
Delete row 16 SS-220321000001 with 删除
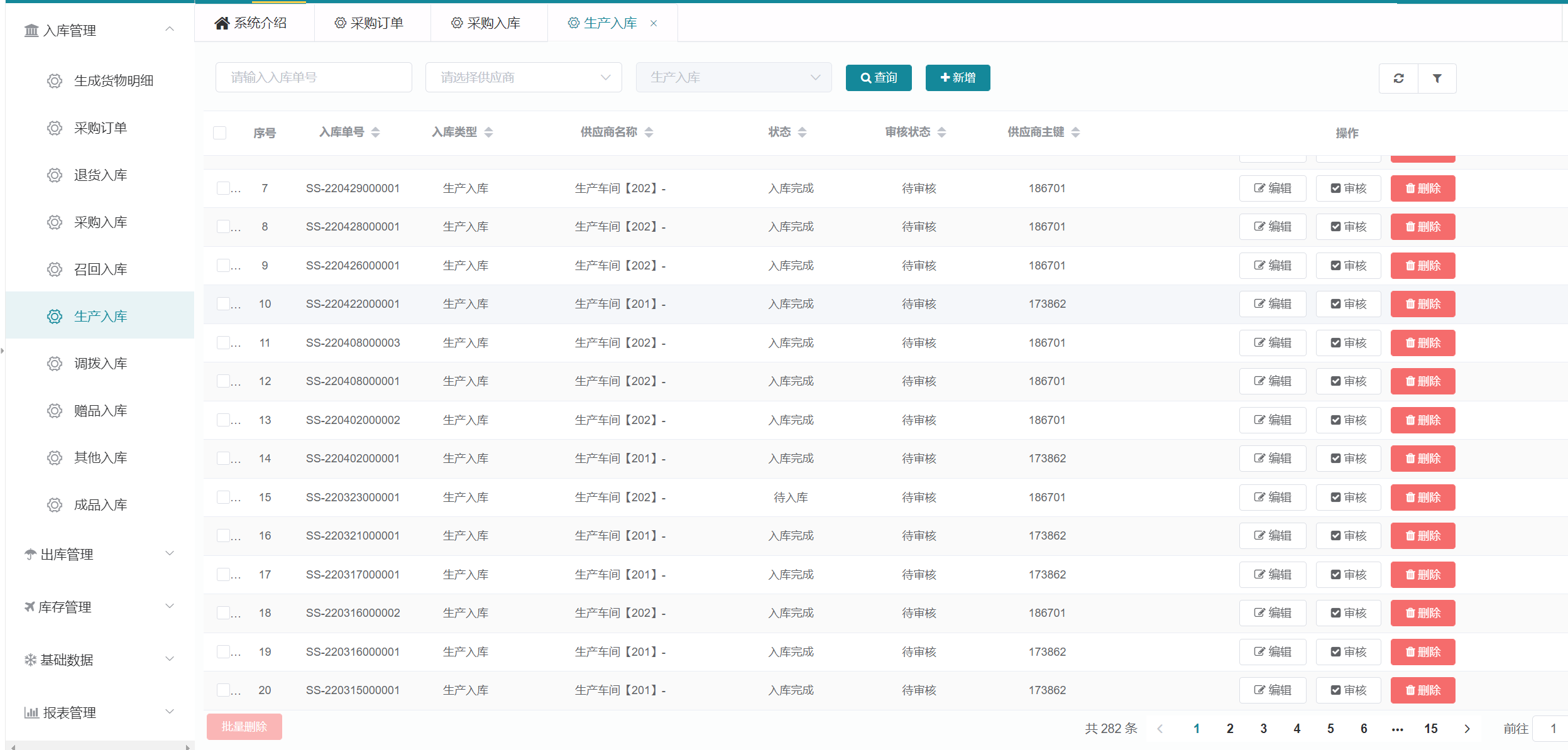tap(1423, 536)
